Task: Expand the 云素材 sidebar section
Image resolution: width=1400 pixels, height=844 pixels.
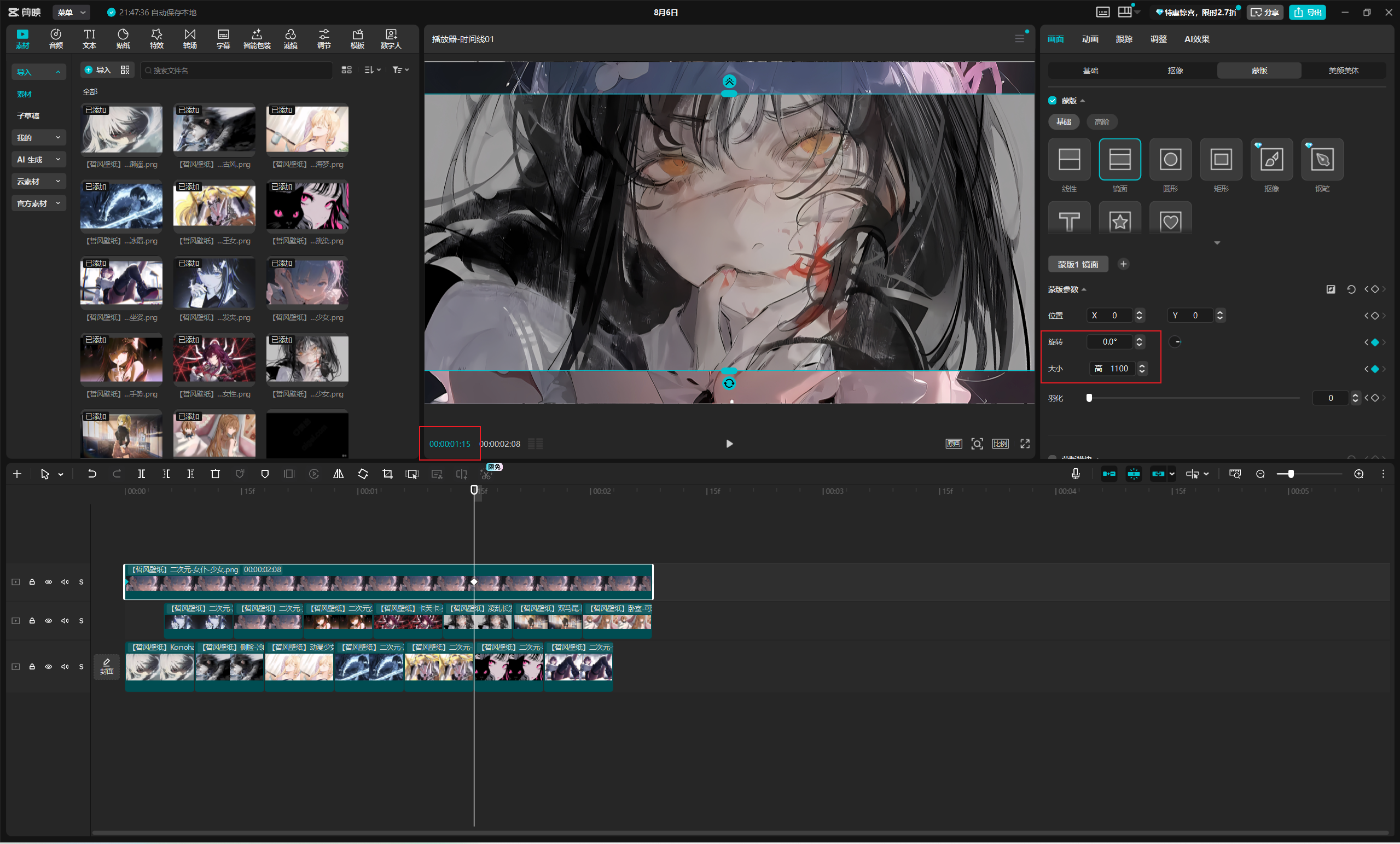Action: [x=39, y=181]
